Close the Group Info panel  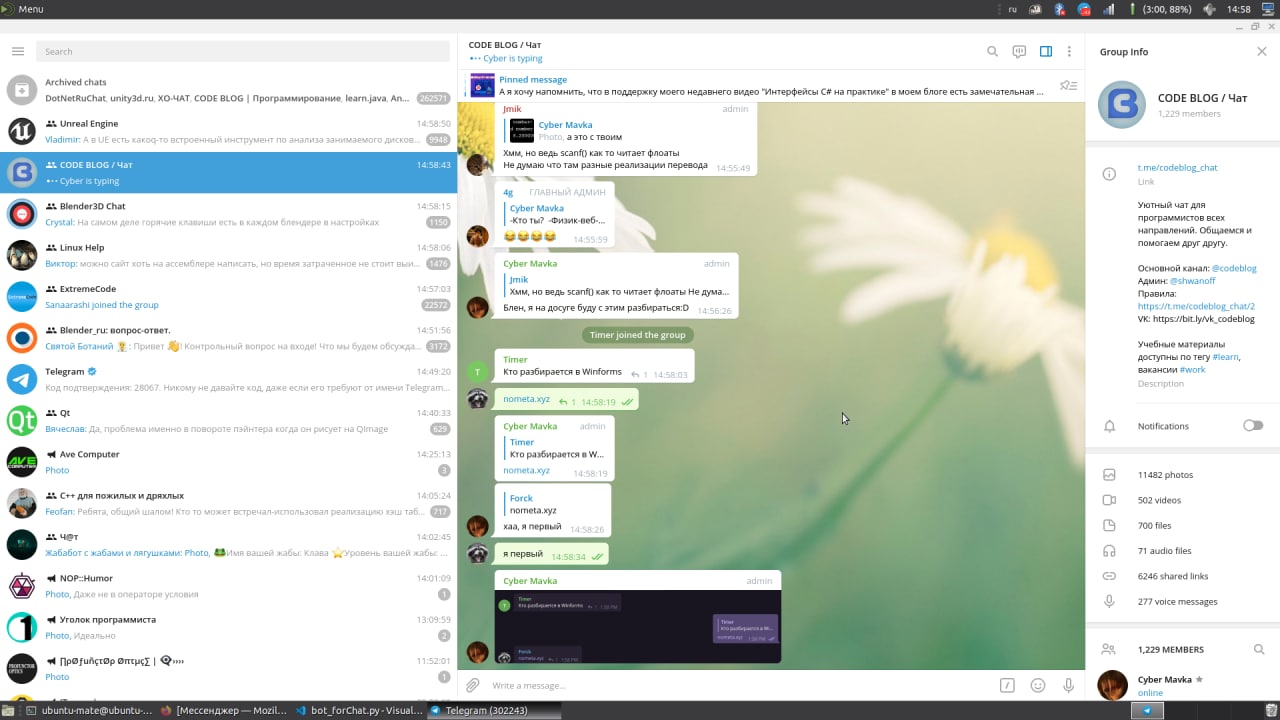[x=1261, y=52]
